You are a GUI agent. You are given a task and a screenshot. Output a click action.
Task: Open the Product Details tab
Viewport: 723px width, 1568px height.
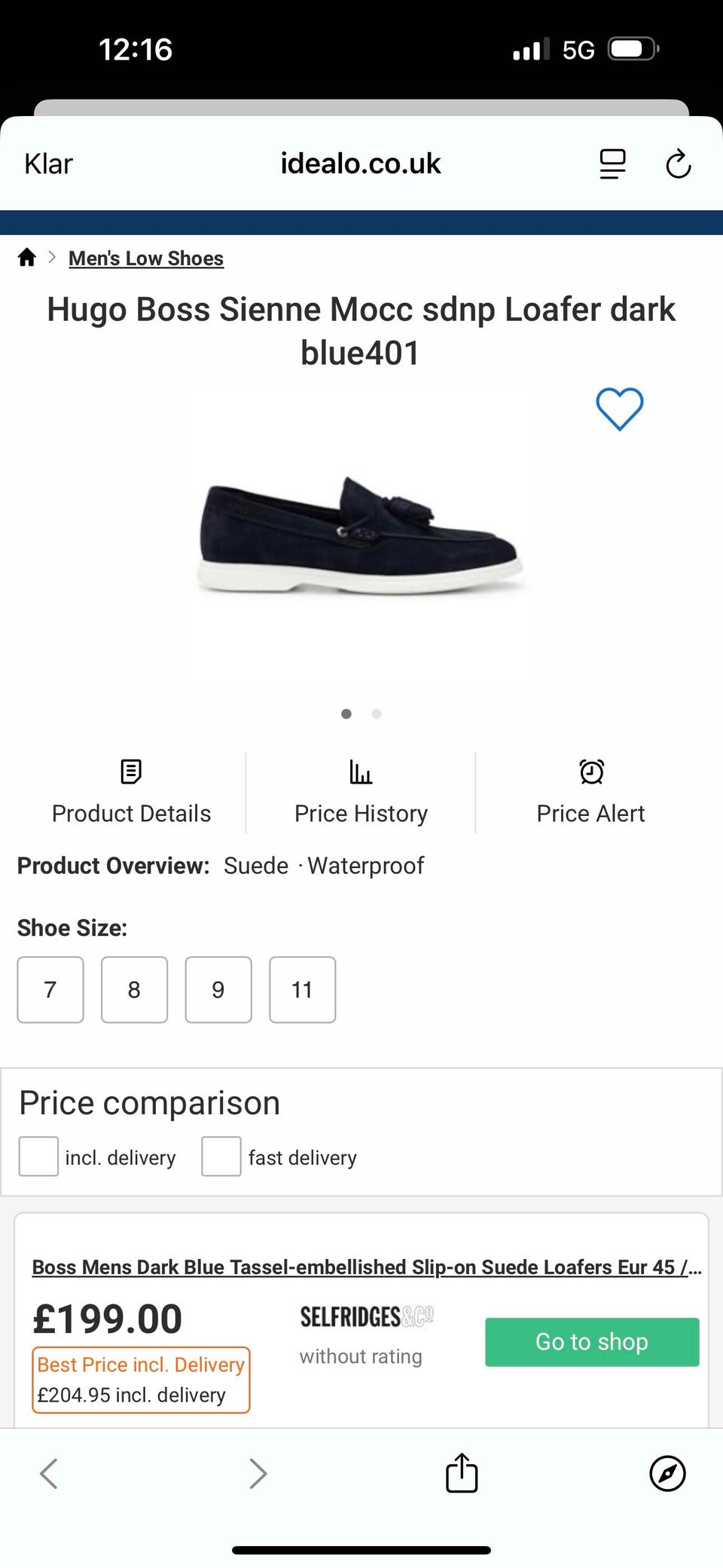coord(131,793)
